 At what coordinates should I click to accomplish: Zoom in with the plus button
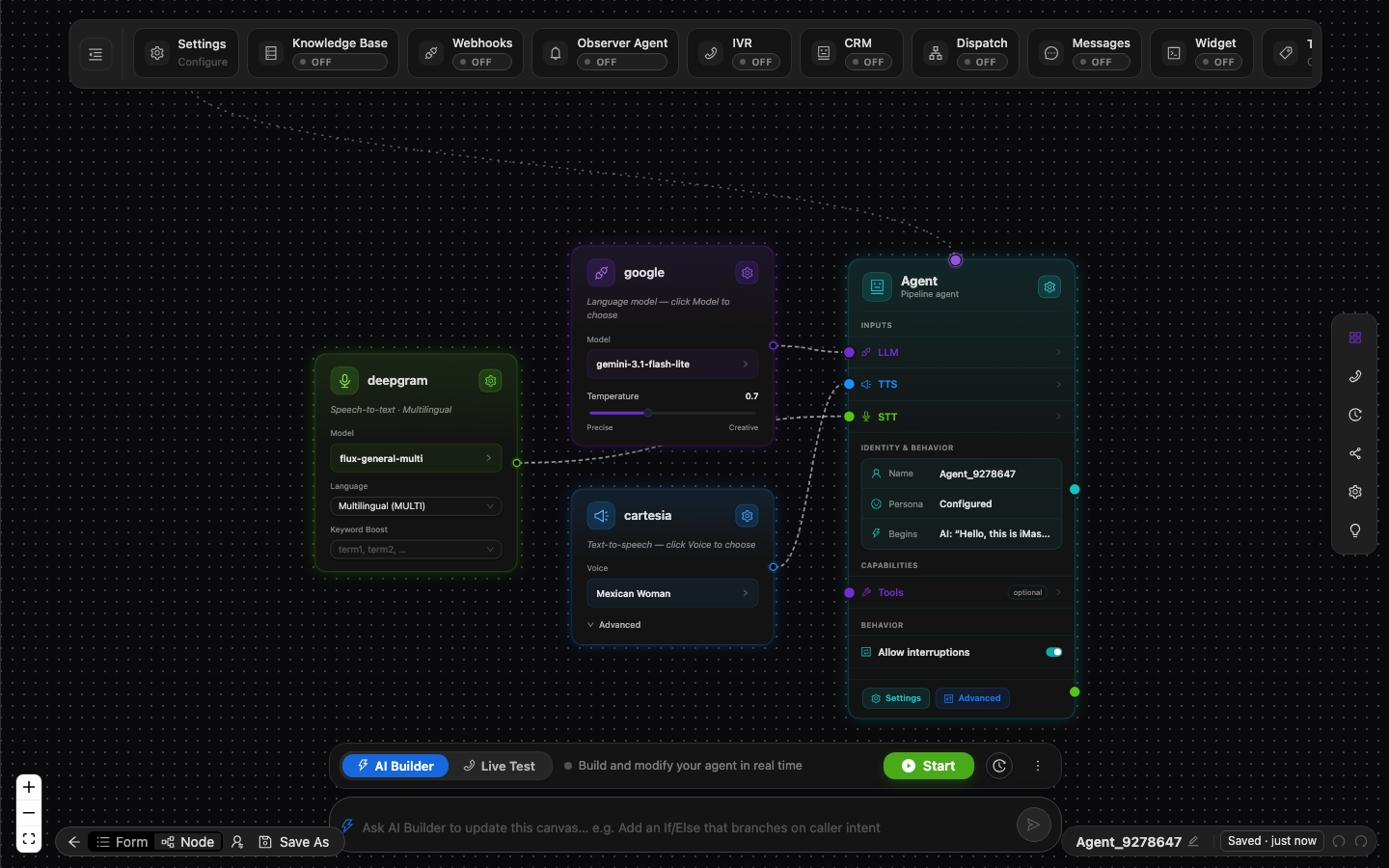[x=29, y=787]
